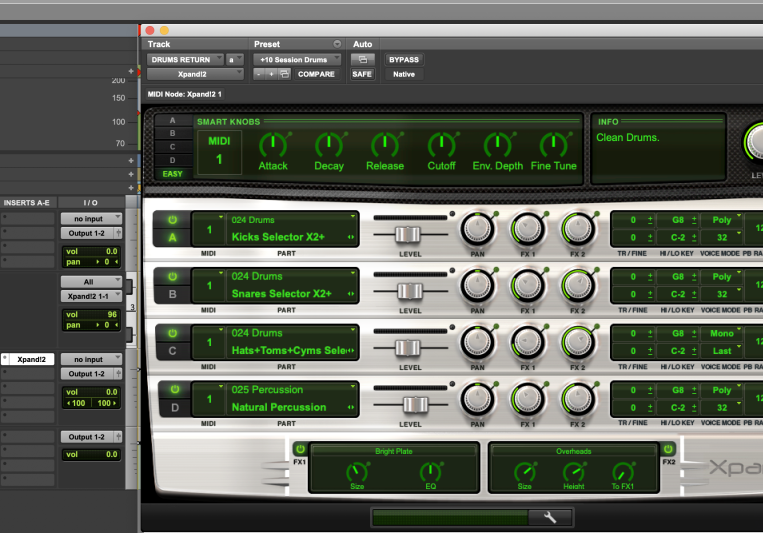Click the LEVEL slider of part A
Screen dimensions: 763x533
pos(408,235)
